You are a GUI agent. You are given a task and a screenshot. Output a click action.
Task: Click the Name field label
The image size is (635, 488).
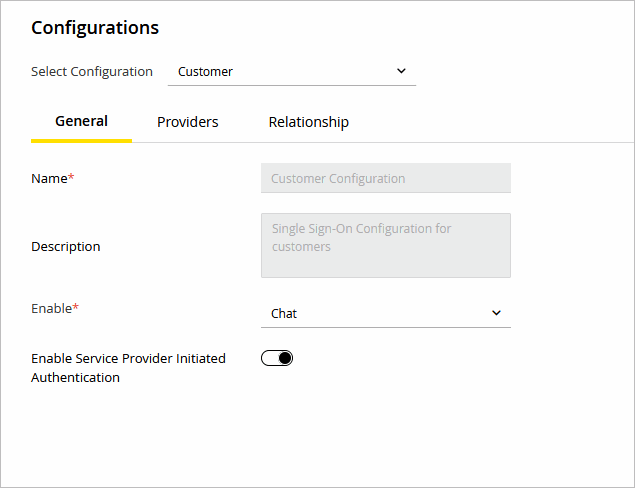click(53, 178)
